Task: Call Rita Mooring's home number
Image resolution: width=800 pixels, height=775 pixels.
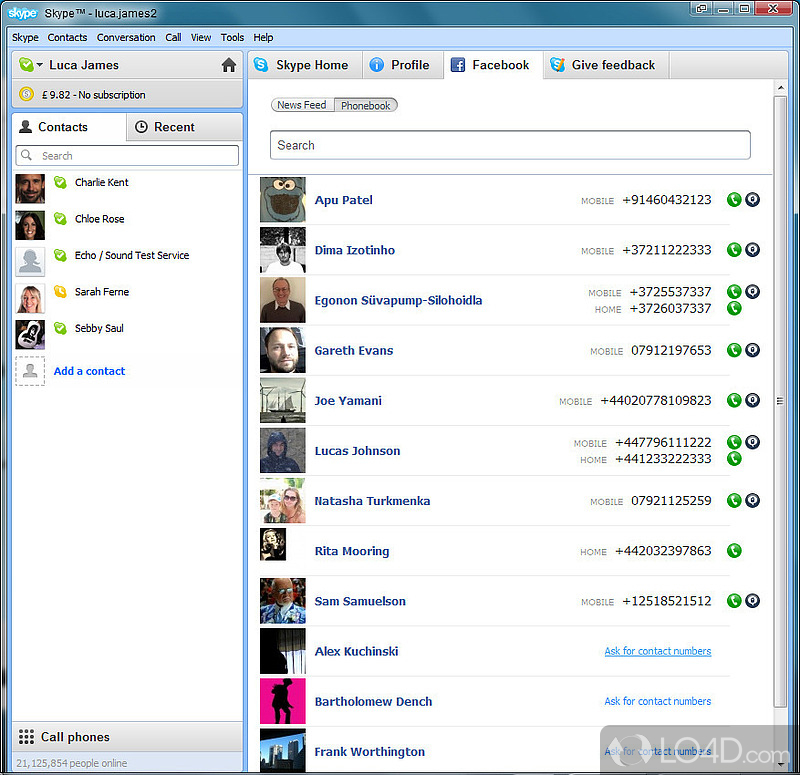Action: coord(734,551)
